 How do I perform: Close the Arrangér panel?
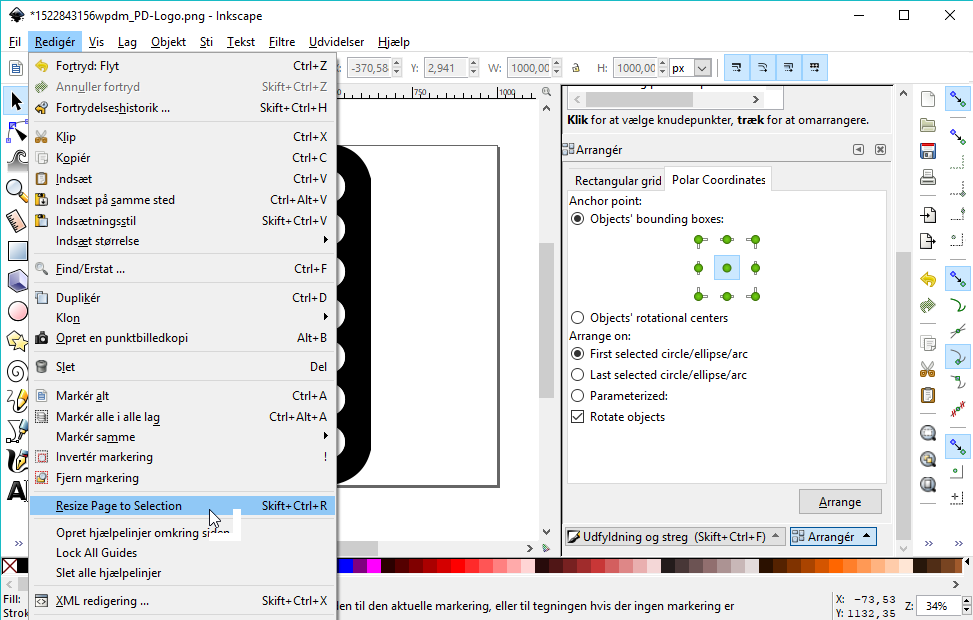[x=880, y=150]
